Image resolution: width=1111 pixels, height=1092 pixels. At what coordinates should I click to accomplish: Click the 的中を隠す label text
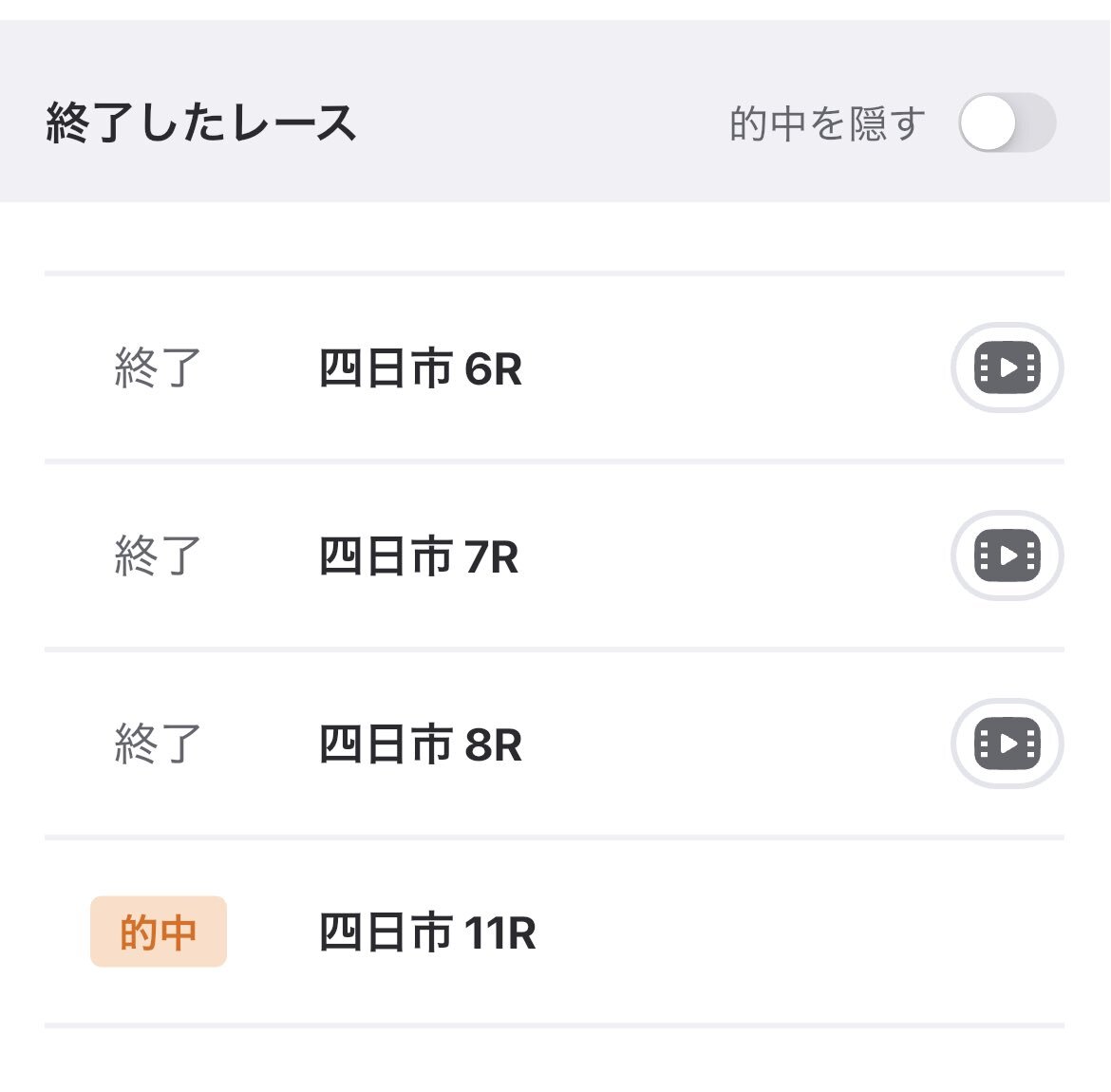pos(826,123)
